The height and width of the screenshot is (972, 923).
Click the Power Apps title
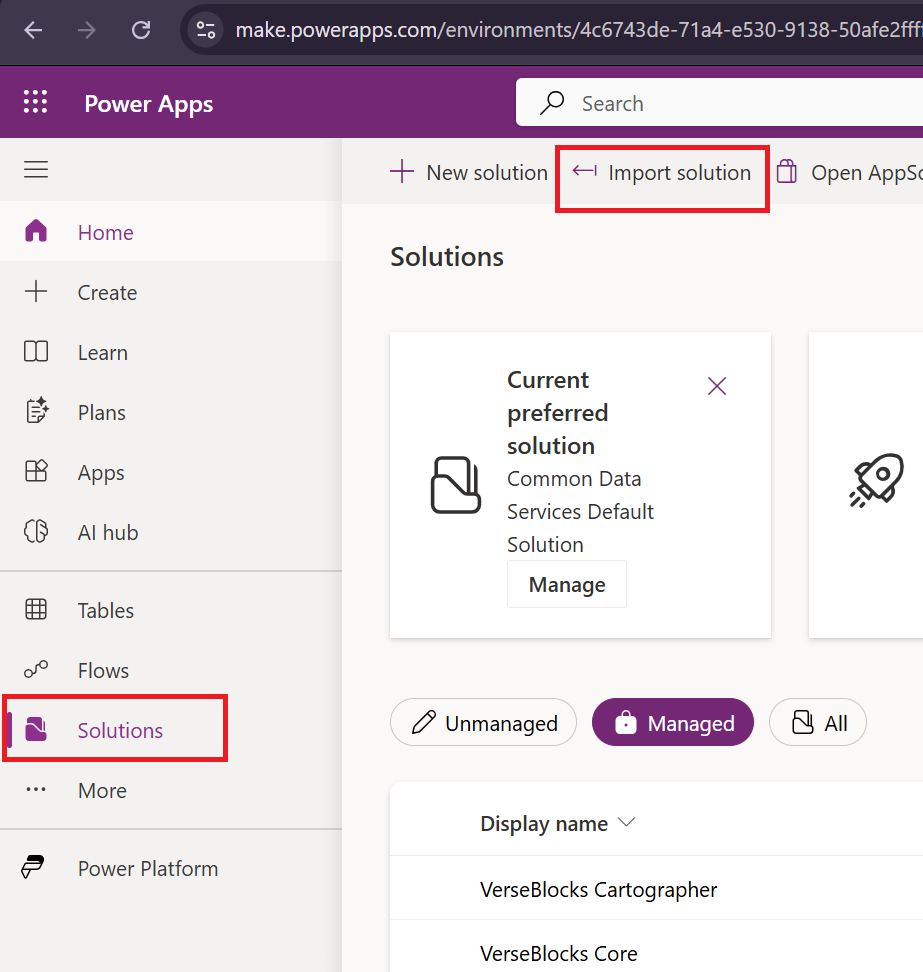point(149,104)
